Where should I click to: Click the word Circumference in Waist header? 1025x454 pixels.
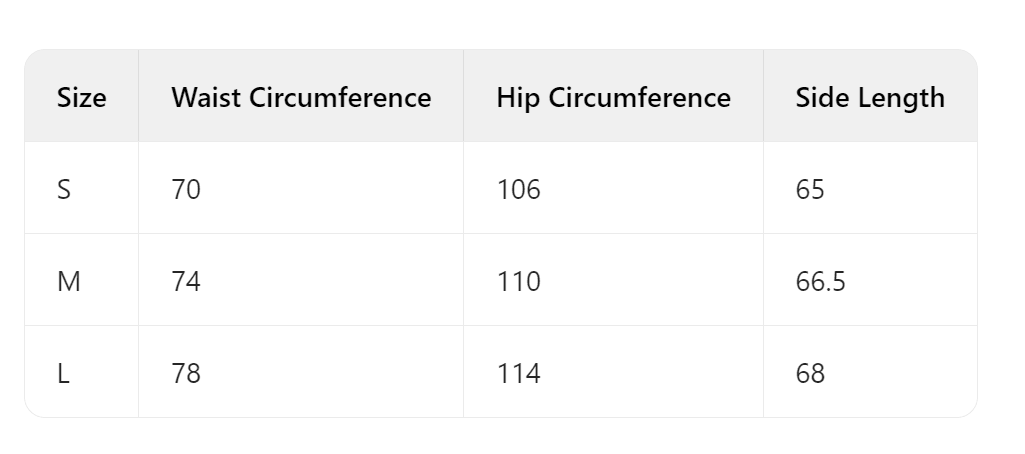click(340, 97)
